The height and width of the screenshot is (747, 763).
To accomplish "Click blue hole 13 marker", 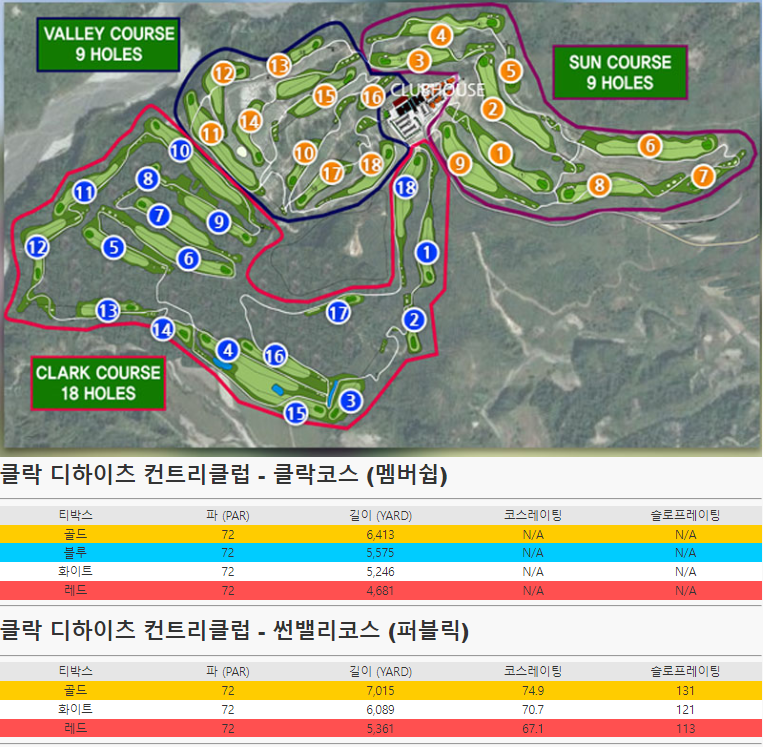I will click(x=108, y=310).
